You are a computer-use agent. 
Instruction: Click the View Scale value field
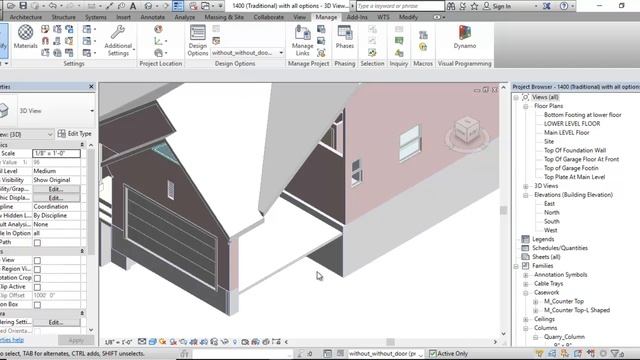click(x=56, y=153)
